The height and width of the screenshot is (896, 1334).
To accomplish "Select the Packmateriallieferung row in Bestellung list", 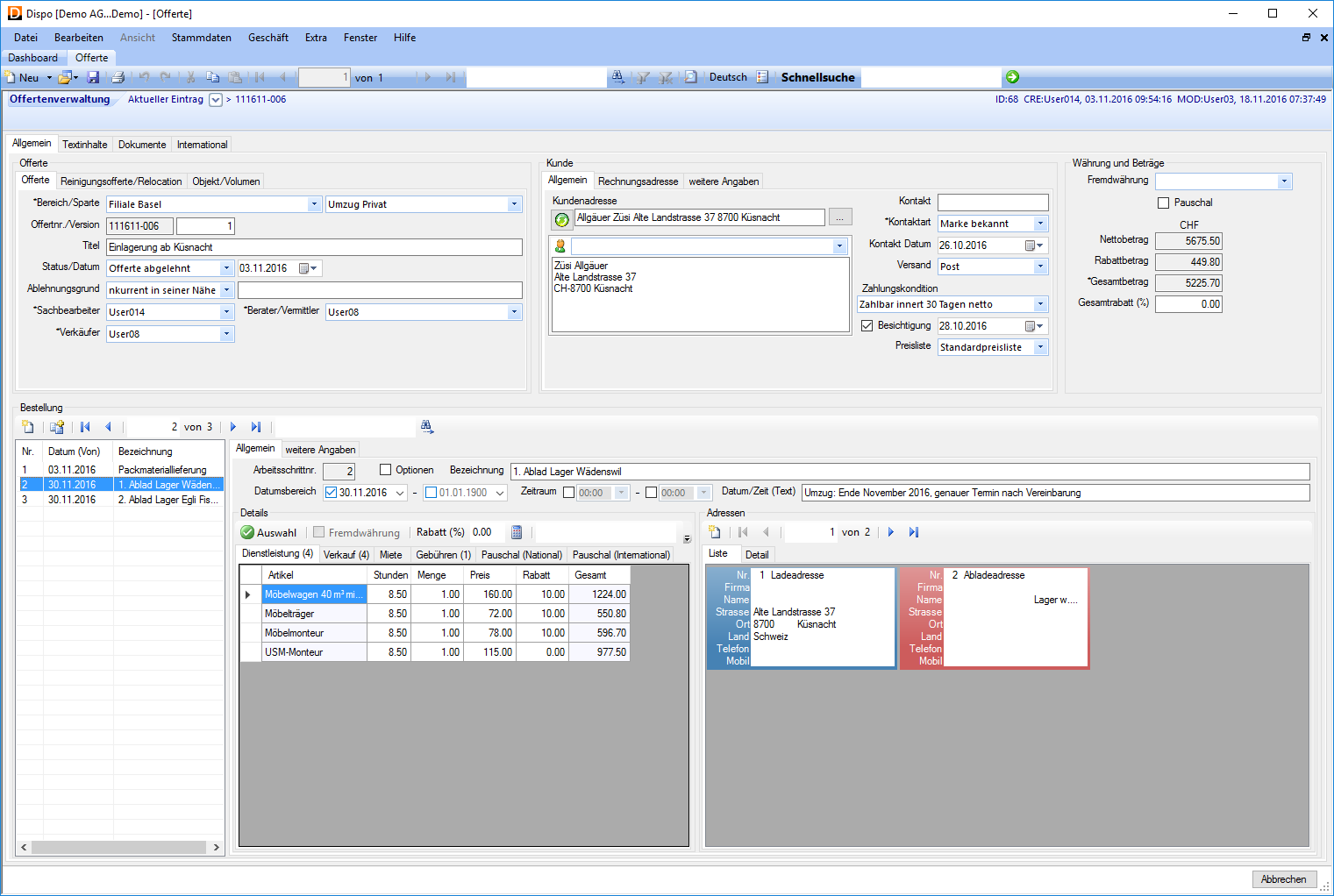I will pos(120,470).
